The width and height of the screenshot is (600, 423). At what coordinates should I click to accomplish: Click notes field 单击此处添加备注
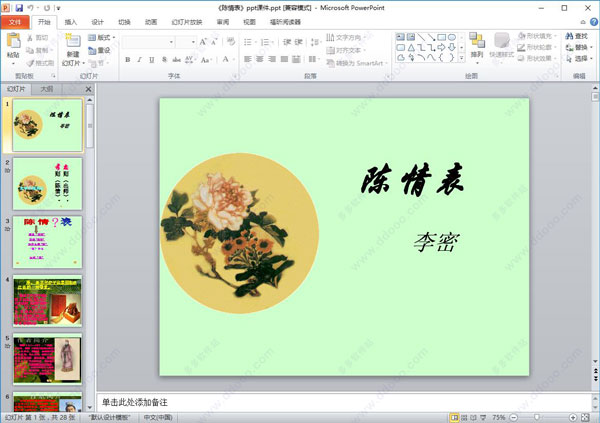click(x=344, y=402)
